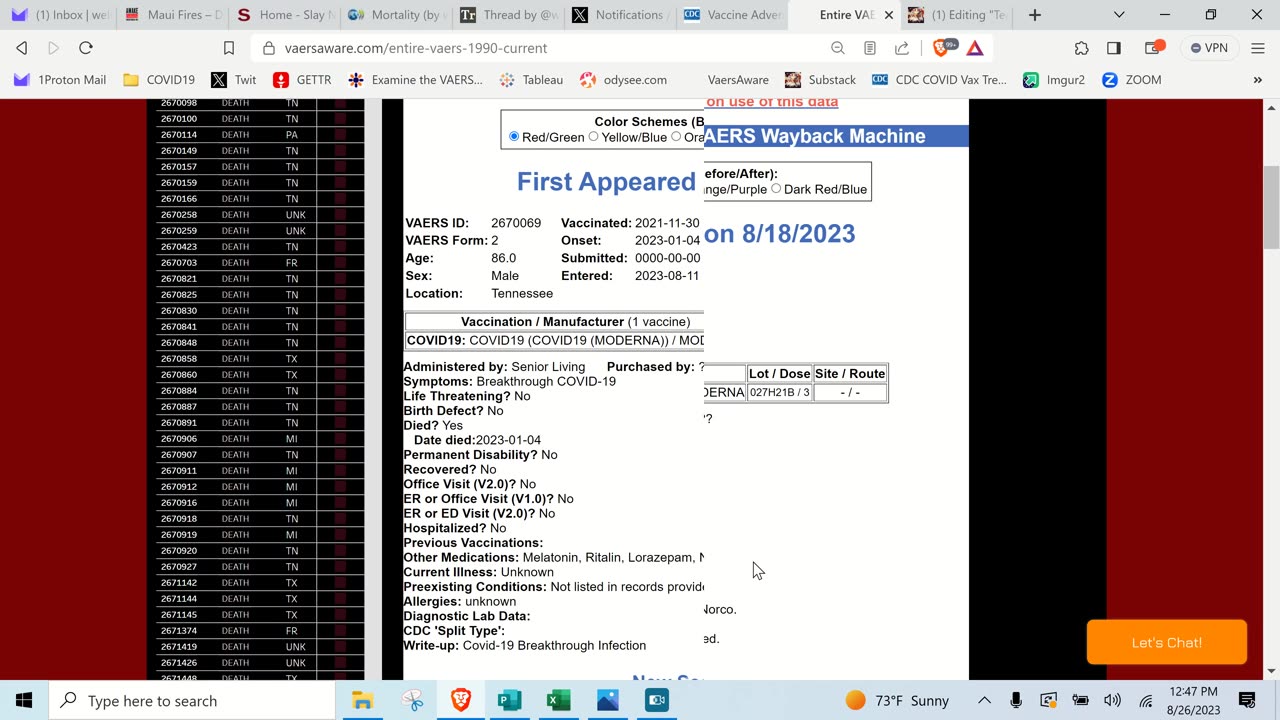Open the GETTR bookmark

pos(302,80)
